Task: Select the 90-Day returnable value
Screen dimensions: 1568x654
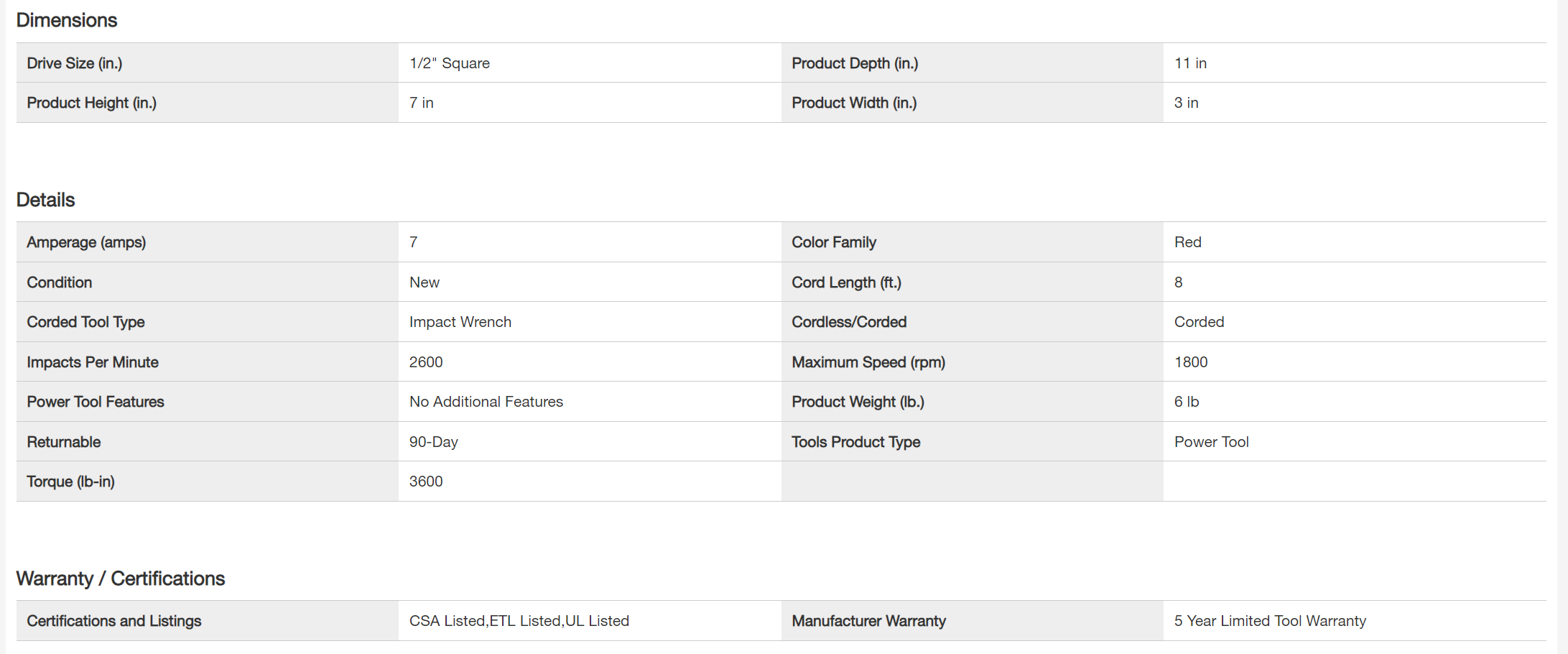Action: [x=434, y=442]
